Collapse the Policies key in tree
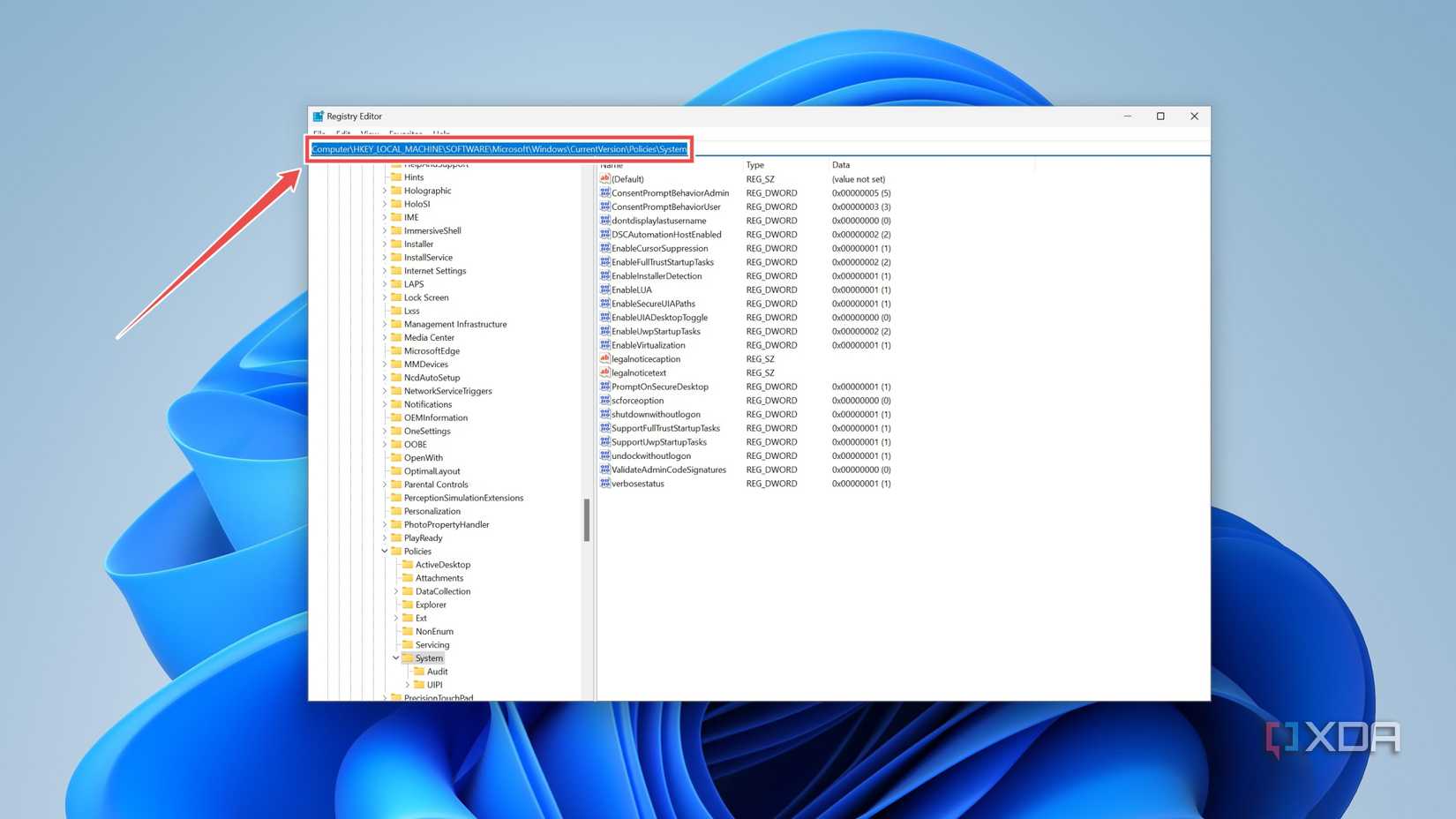Viewport: 1456px width, 819px height. point(385,552)
